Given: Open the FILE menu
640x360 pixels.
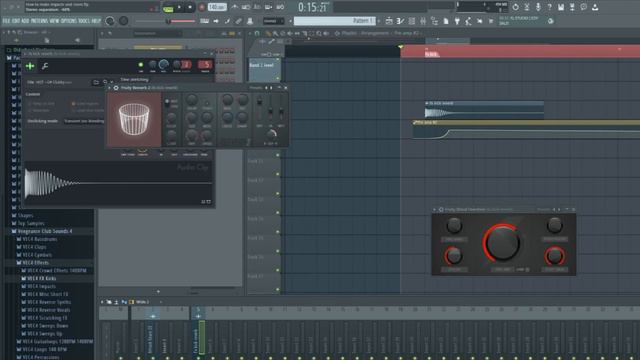Looking at the screenshot, I should coord(6,21).
